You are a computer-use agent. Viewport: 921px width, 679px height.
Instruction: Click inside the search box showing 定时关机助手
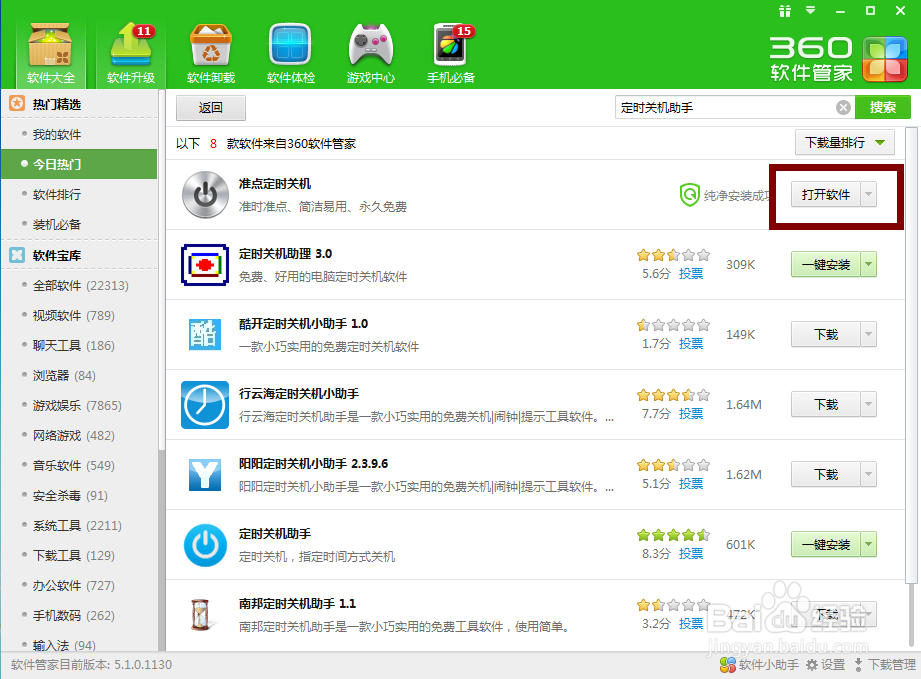[x=730, y=107]
